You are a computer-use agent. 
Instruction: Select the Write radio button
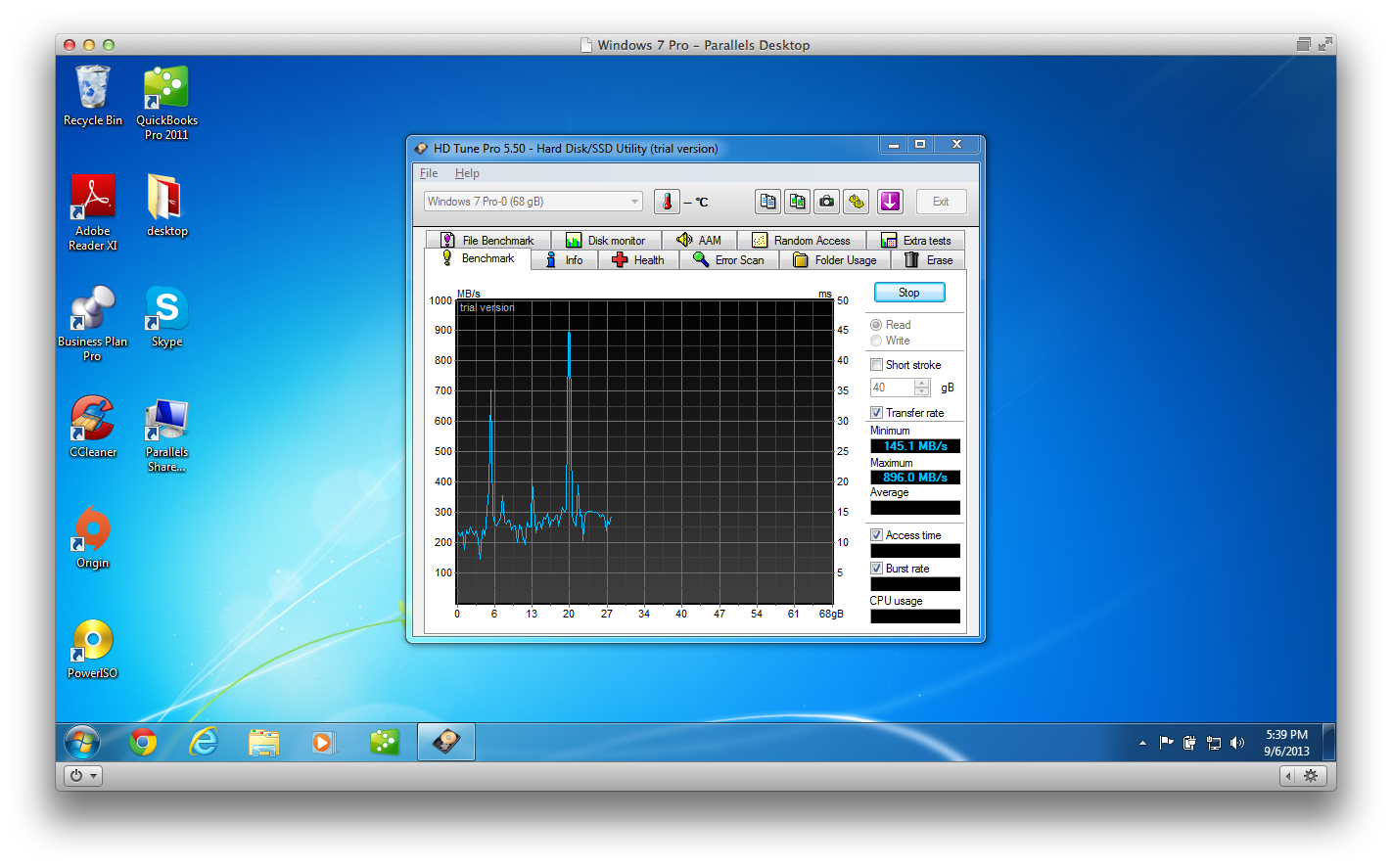pyautogui.click(x=876, y=341)
